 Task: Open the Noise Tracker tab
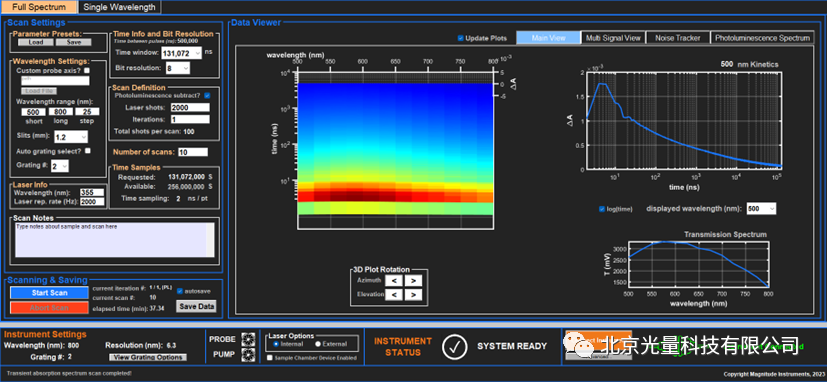pyautogui.click(x=678, y=38)
